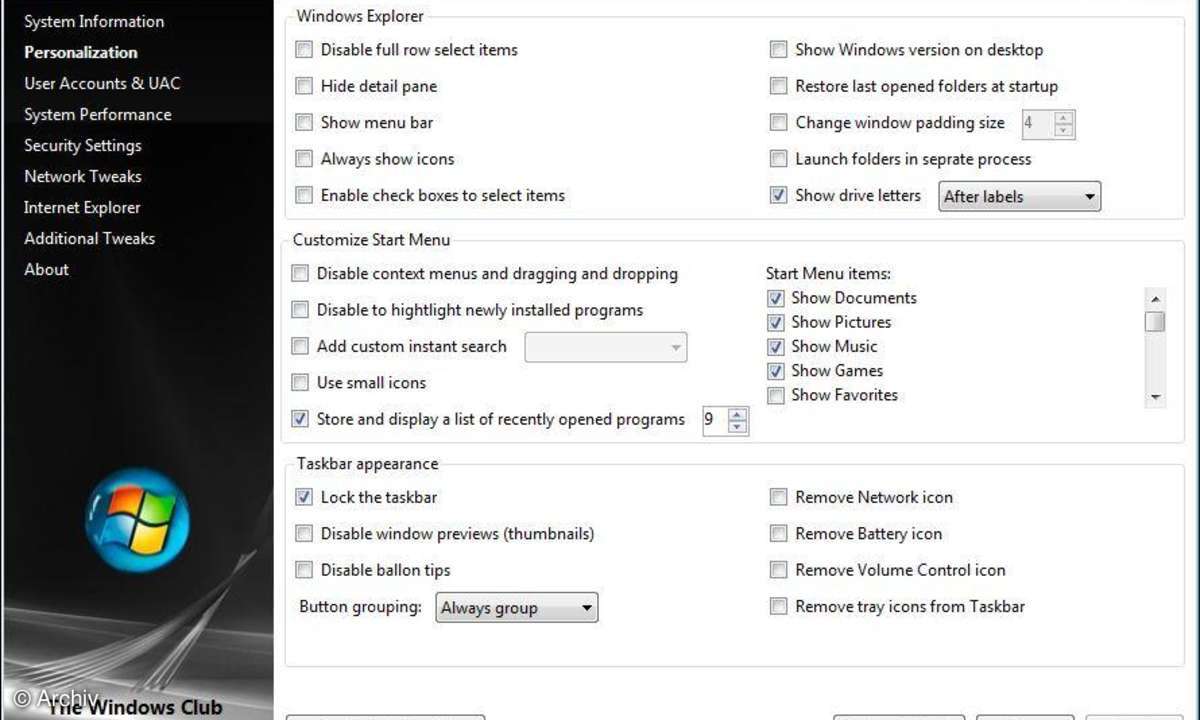Click the Windows logo orb in sidebar
Image resolution: width=1200 pixels, height=720 pixels.
[x=137, y=520]
